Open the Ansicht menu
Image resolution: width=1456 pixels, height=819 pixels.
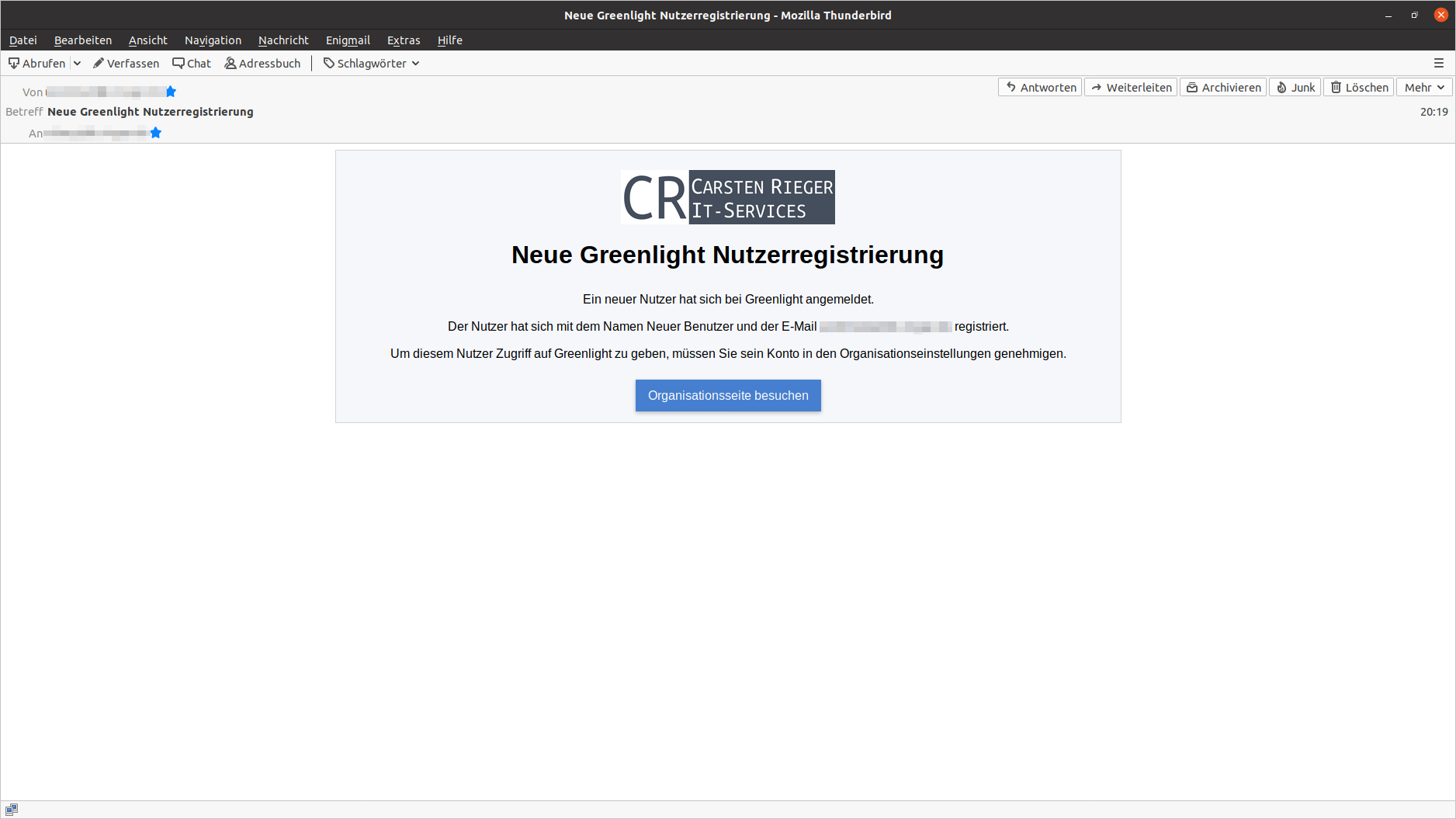[148, 40]
